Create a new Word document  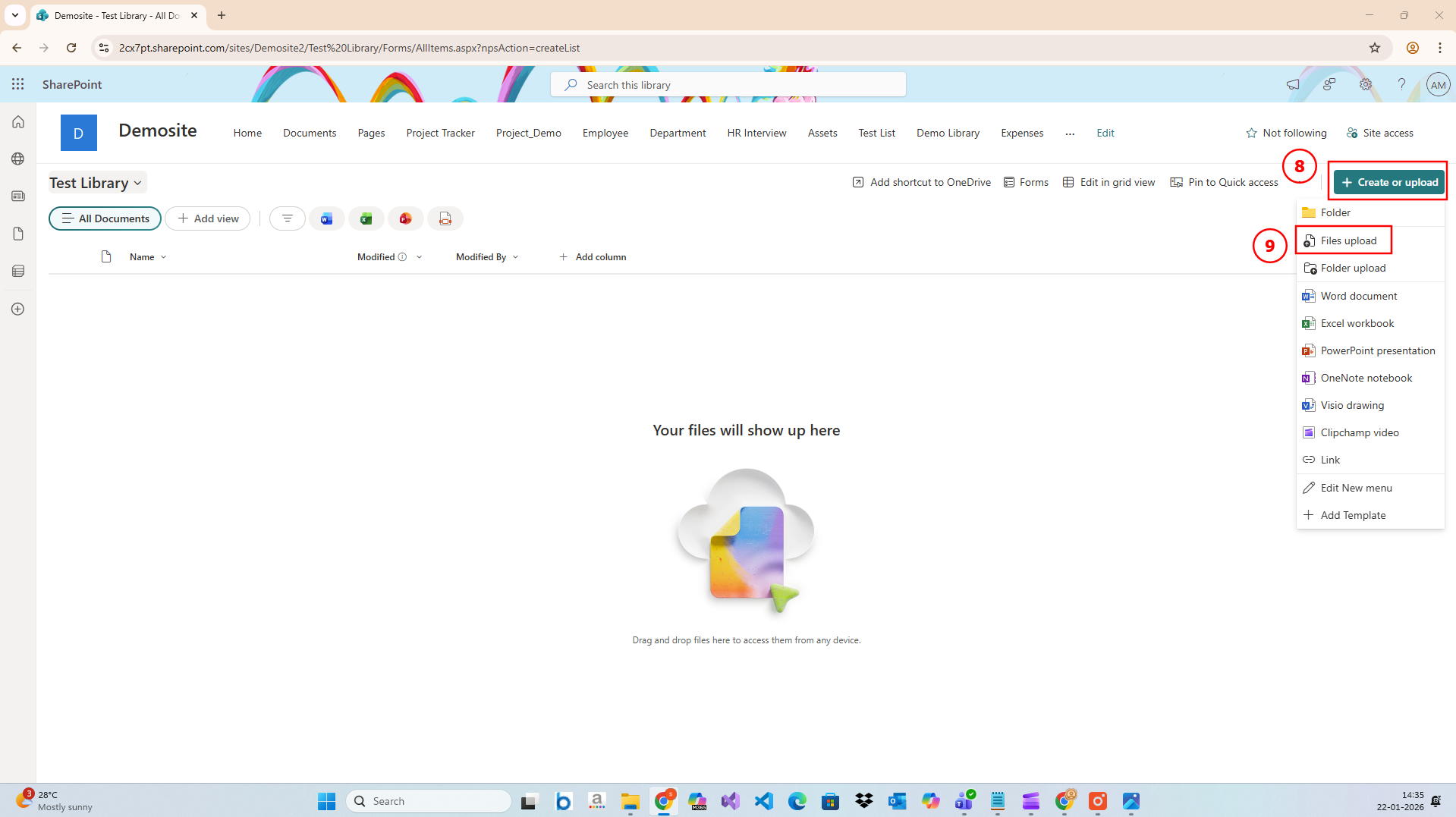1370,296
